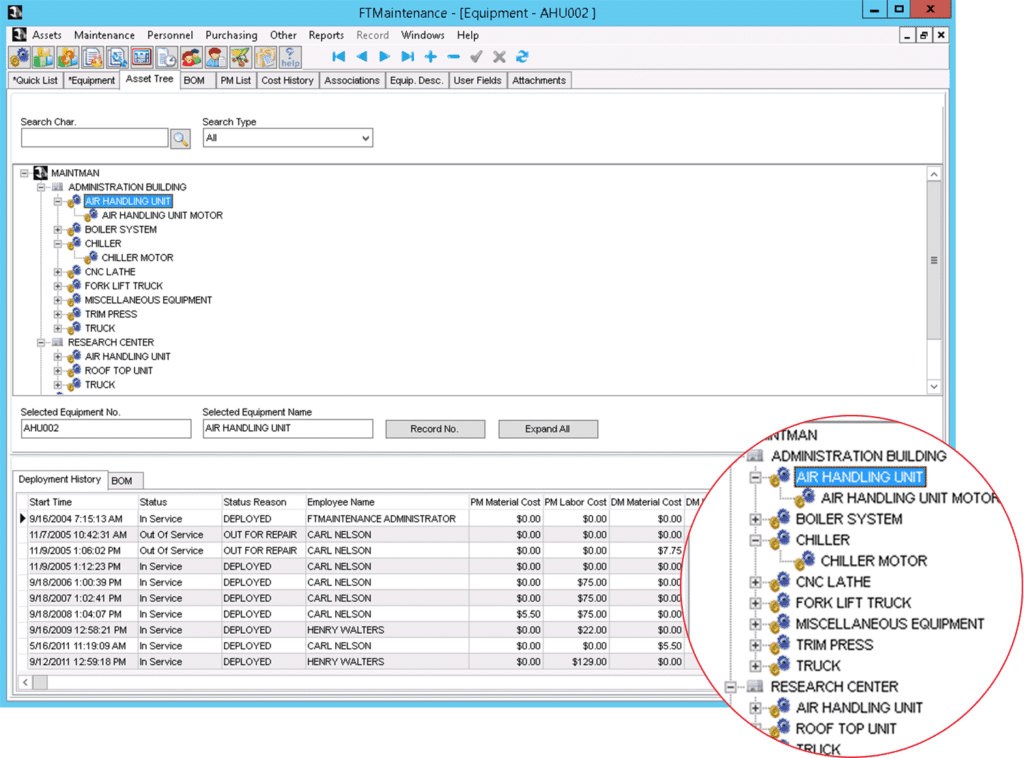Open the two people toolbar icon
Screen dimensions: 1024x758
pyautogui.click(x=191, y=57)
